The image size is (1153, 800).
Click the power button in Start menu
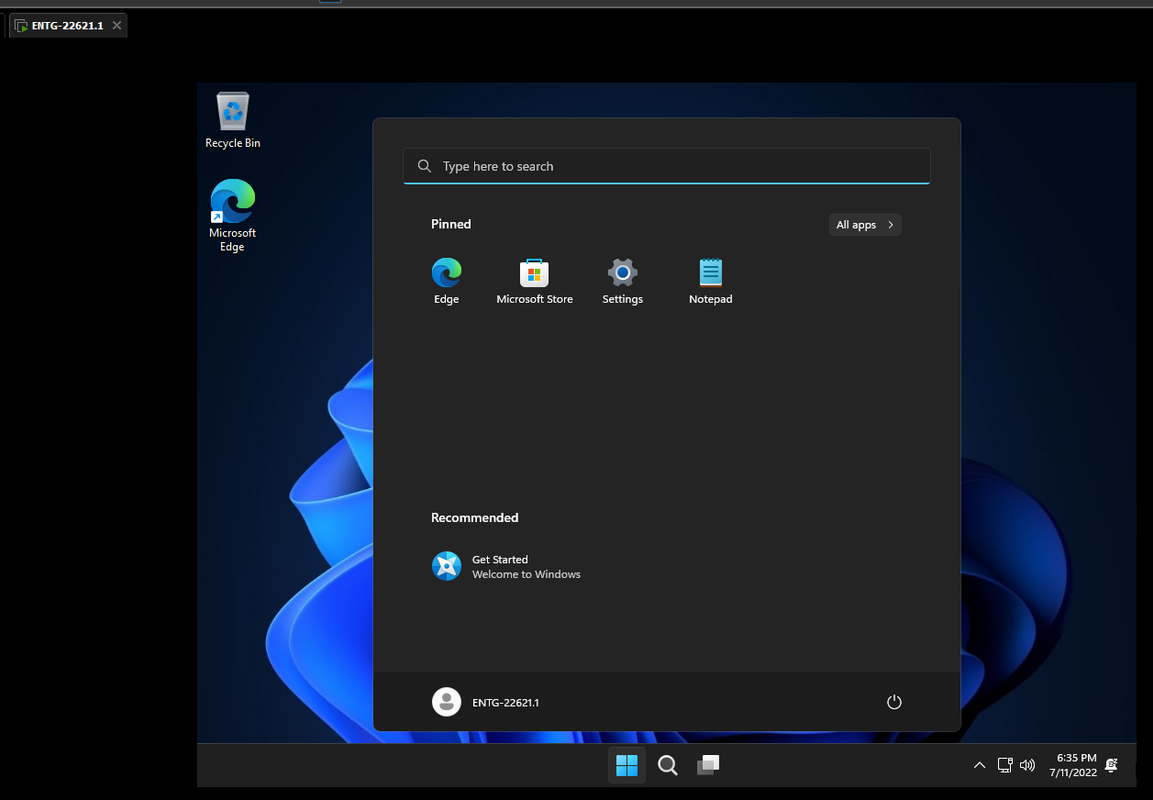(x=894, y=702)
